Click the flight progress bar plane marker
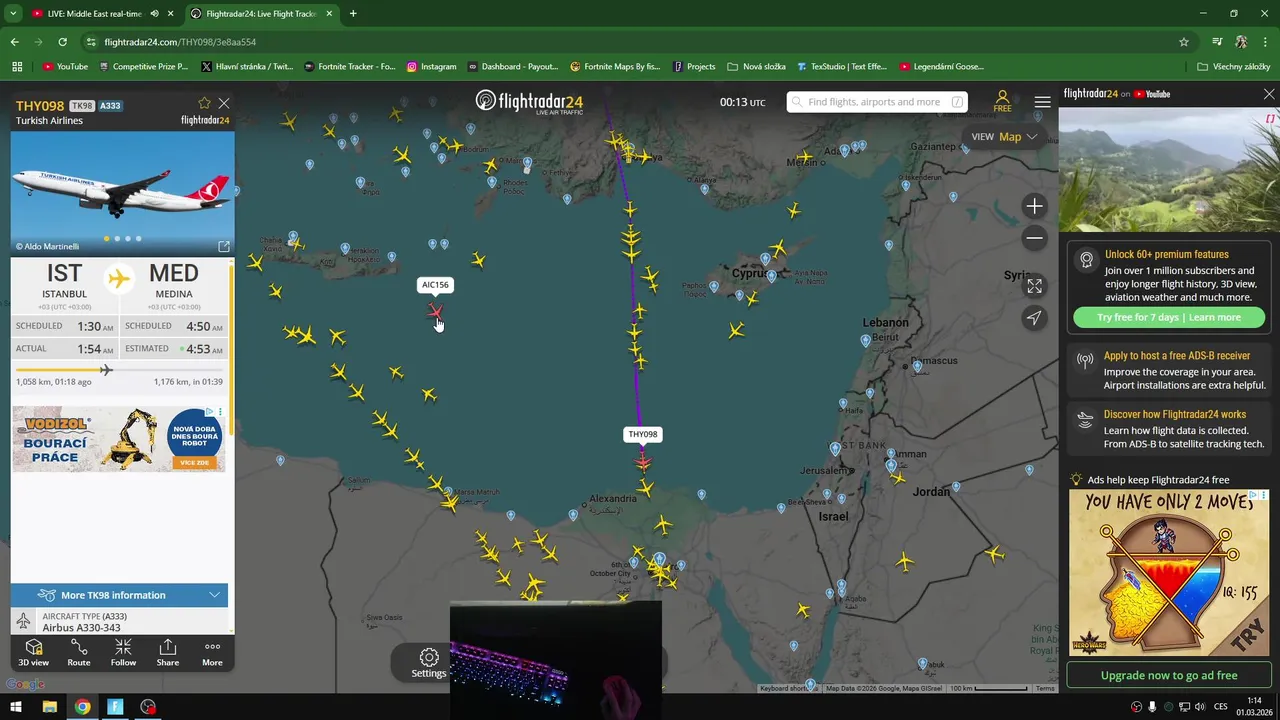The width and height of the screenshot is (1280, 720). 106,370
